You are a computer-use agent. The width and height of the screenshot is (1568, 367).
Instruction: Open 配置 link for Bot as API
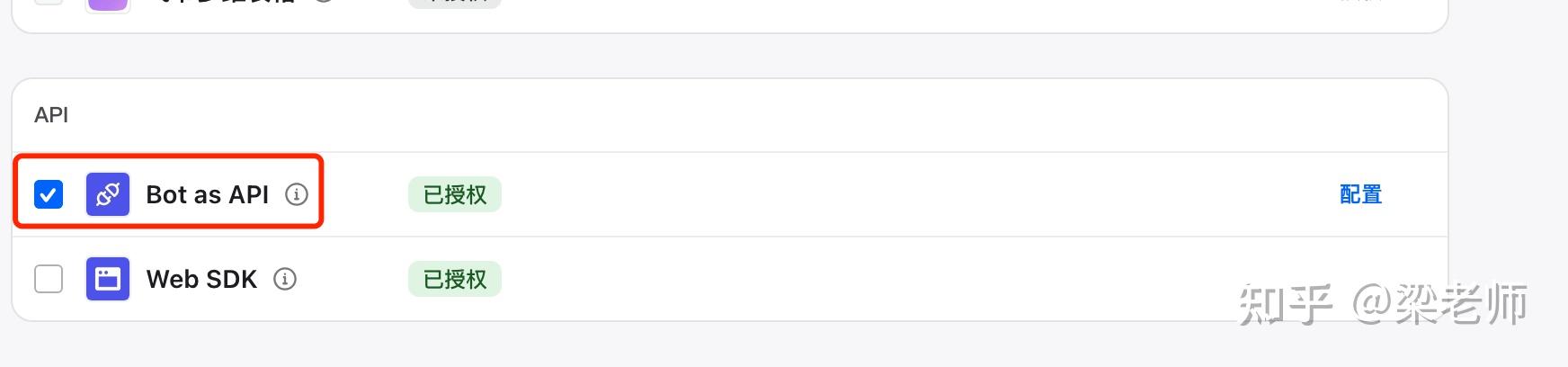[1360, 194]
